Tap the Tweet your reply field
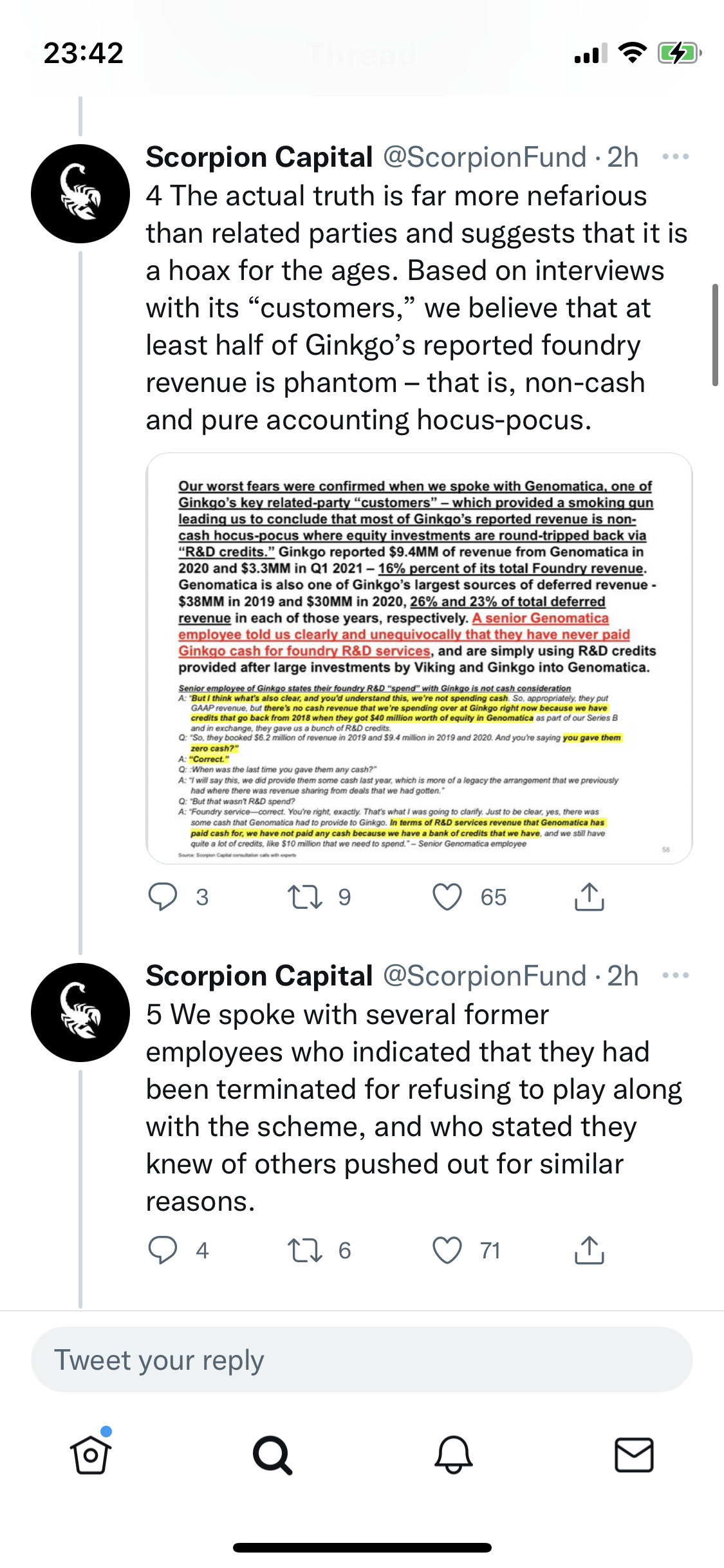 coord(362,1359)
